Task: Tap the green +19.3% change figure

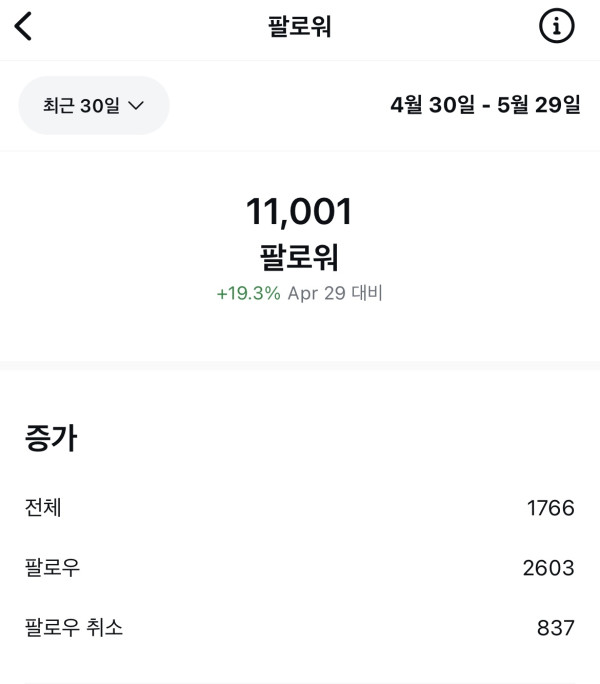Action: [248, 294]
